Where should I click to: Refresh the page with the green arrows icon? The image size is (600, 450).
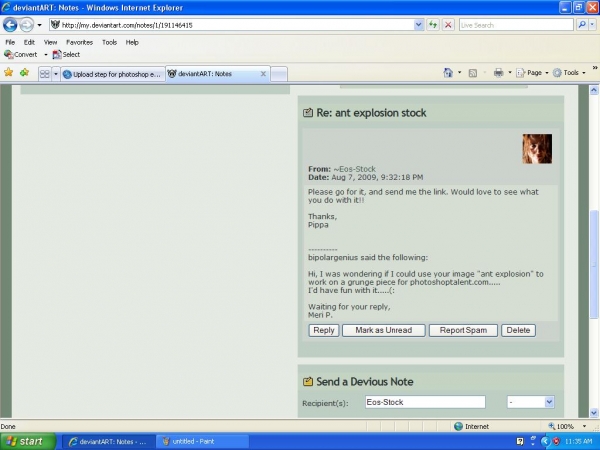pos(433,25)
